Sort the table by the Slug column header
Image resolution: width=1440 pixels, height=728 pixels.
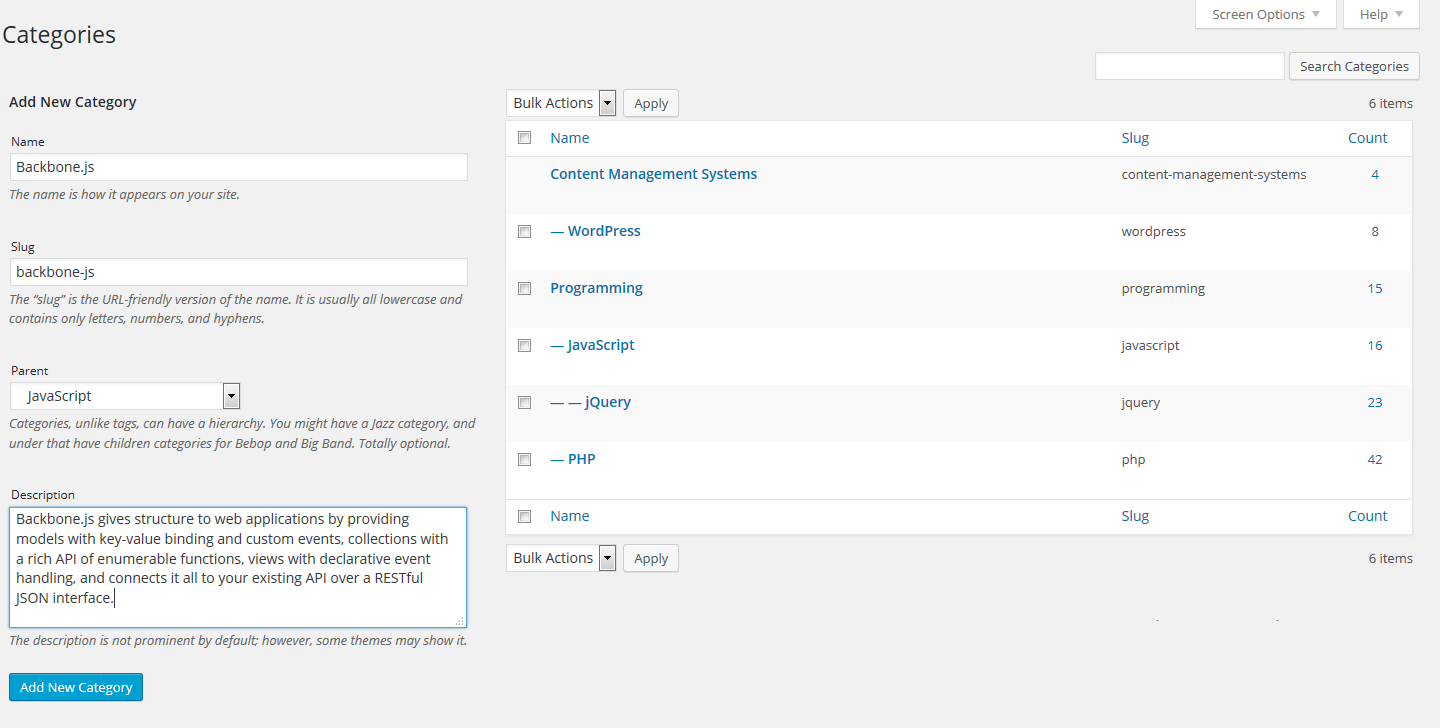pyautogui.click(x=1135, y=138)
